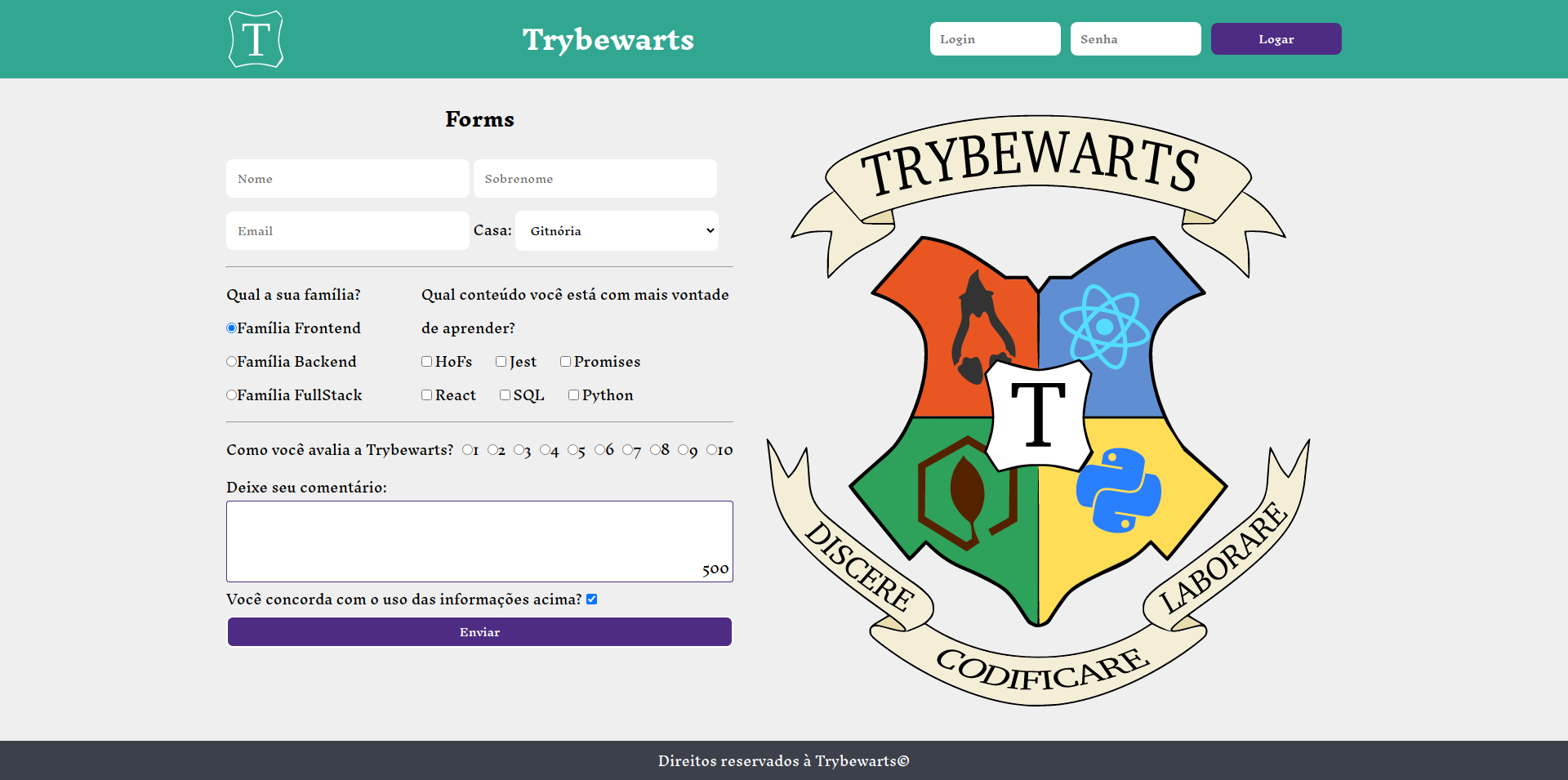Focus the Login input field
1568x780 pixels.
(995, 39)
